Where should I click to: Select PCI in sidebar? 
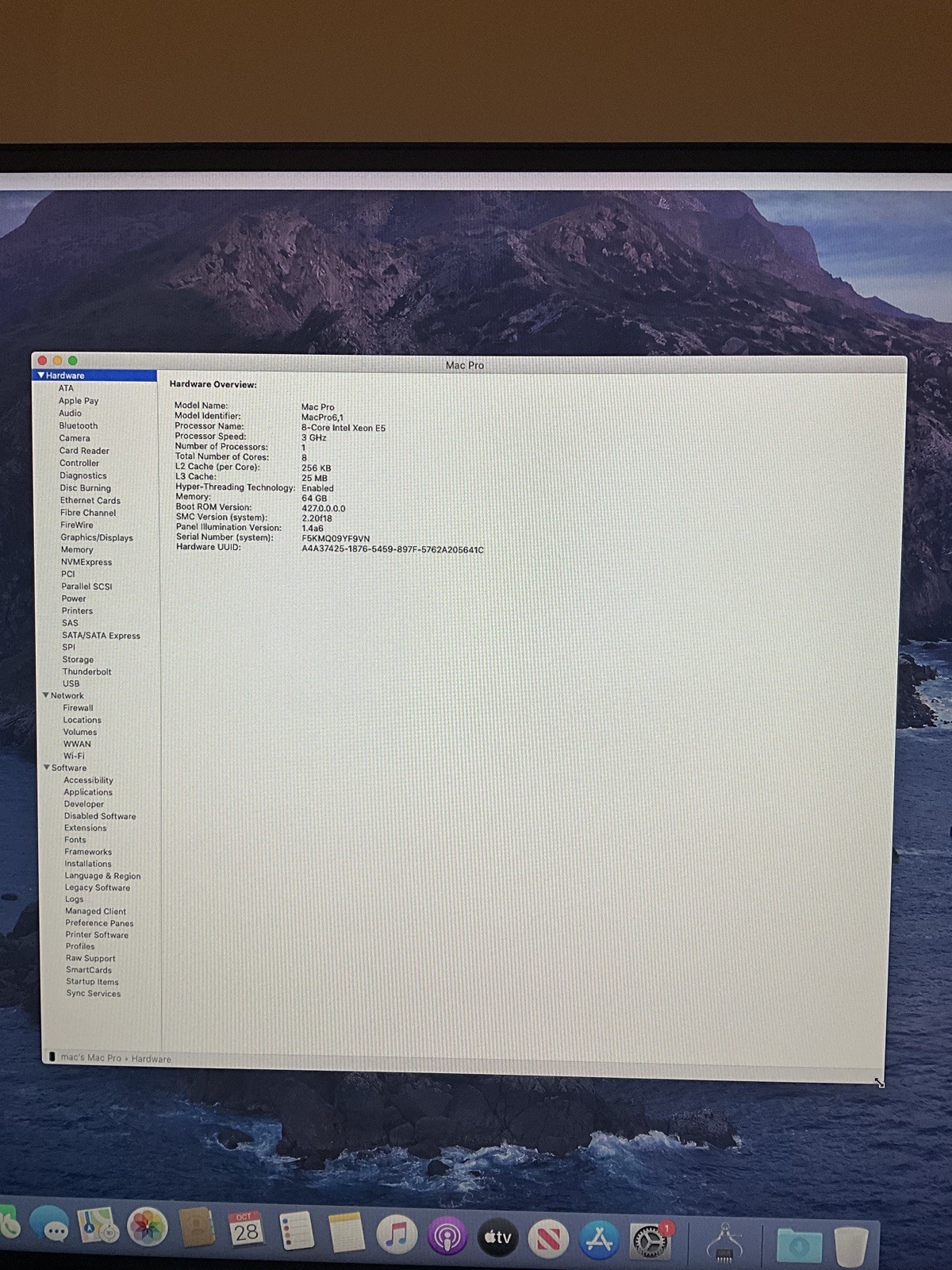(x=68, y=574)
